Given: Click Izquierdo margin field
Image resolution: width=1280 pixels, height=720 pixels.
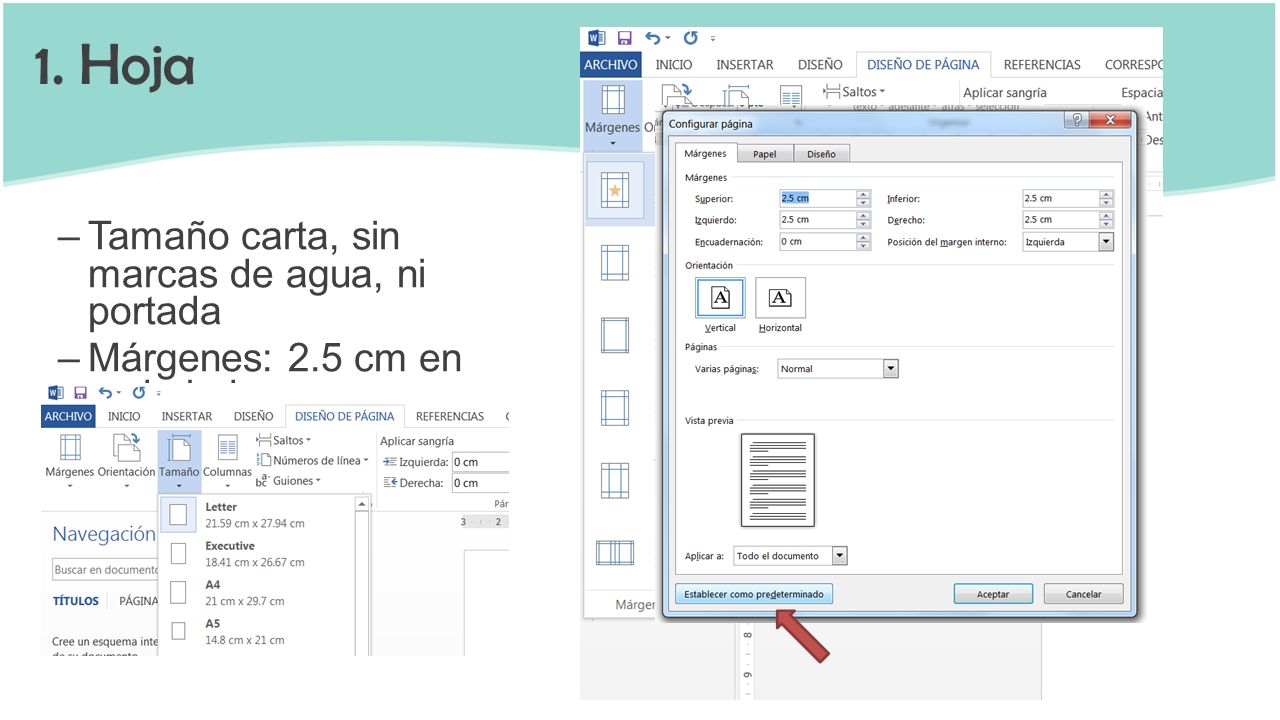Looking at the screenshot, I should 817,220.
